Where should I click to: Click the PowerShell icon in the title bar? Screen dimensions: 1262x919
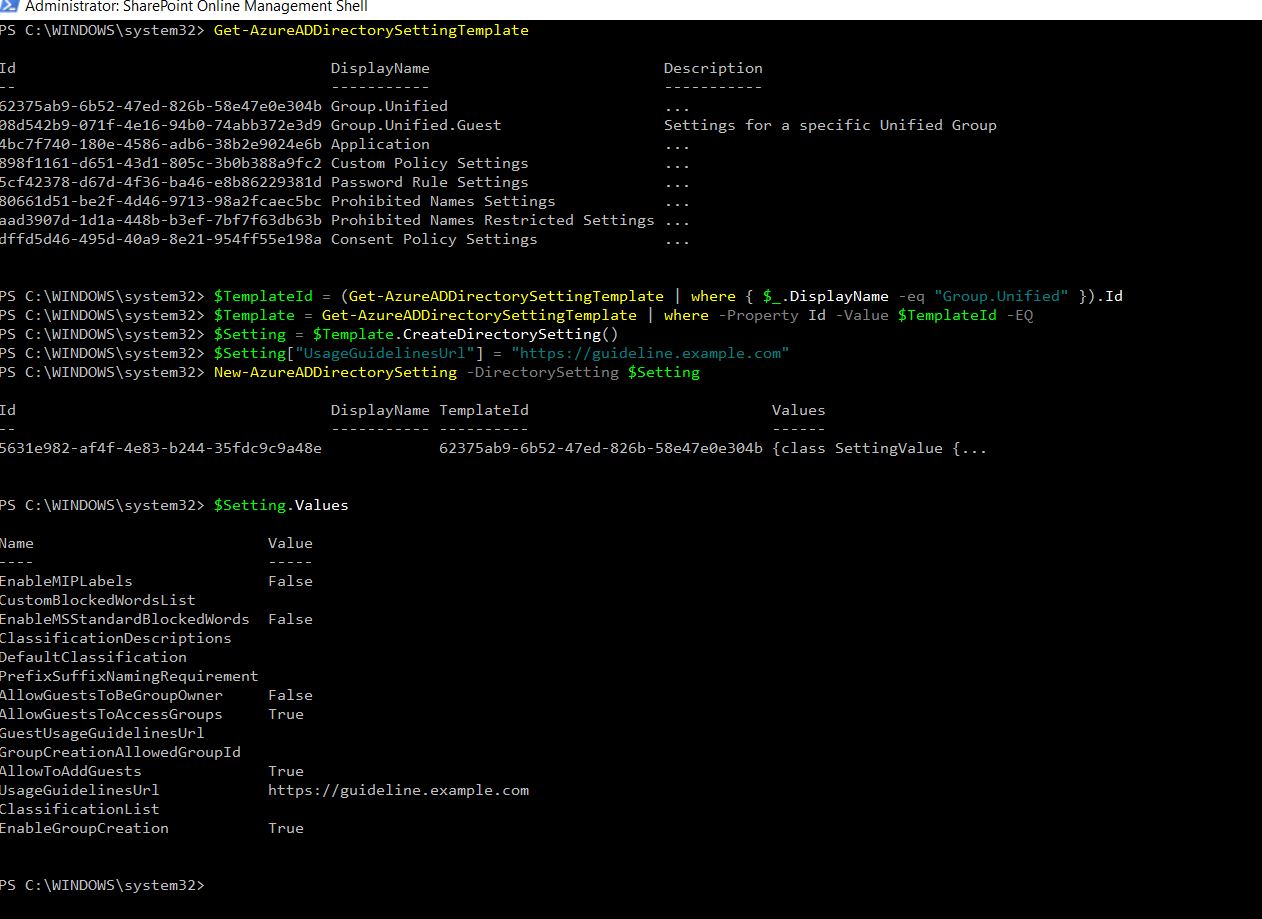click(x=9, y=6)
